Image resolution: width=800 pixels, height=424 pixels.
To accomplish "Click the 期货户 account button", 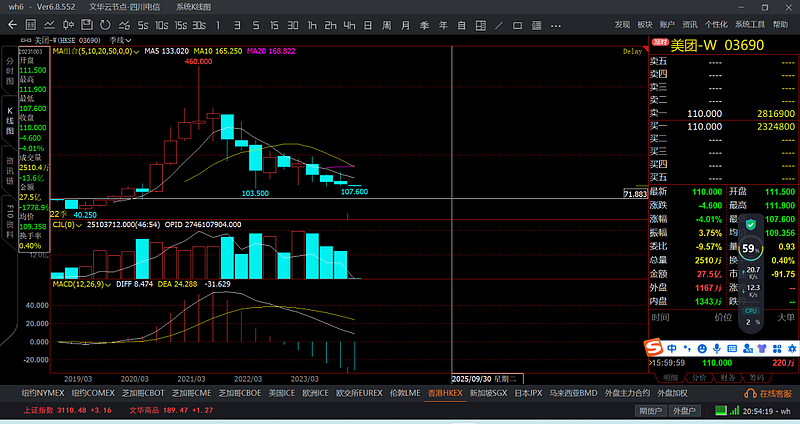I will [651, 411].
